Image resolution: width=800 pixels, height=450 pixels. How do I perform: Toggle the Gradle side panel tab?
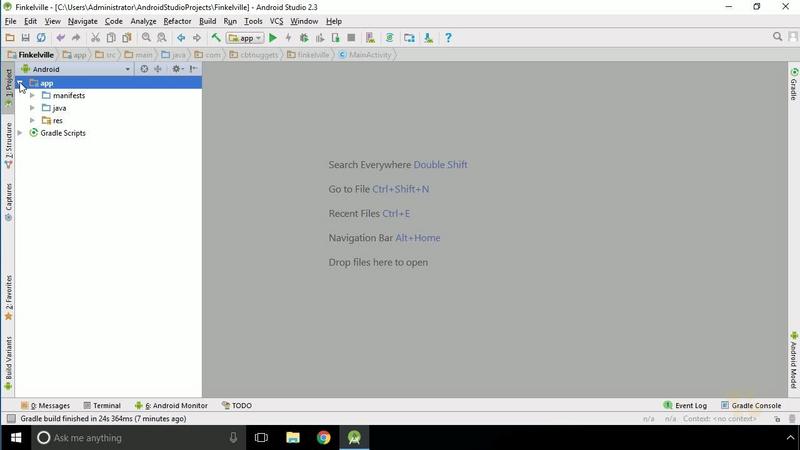794,84
